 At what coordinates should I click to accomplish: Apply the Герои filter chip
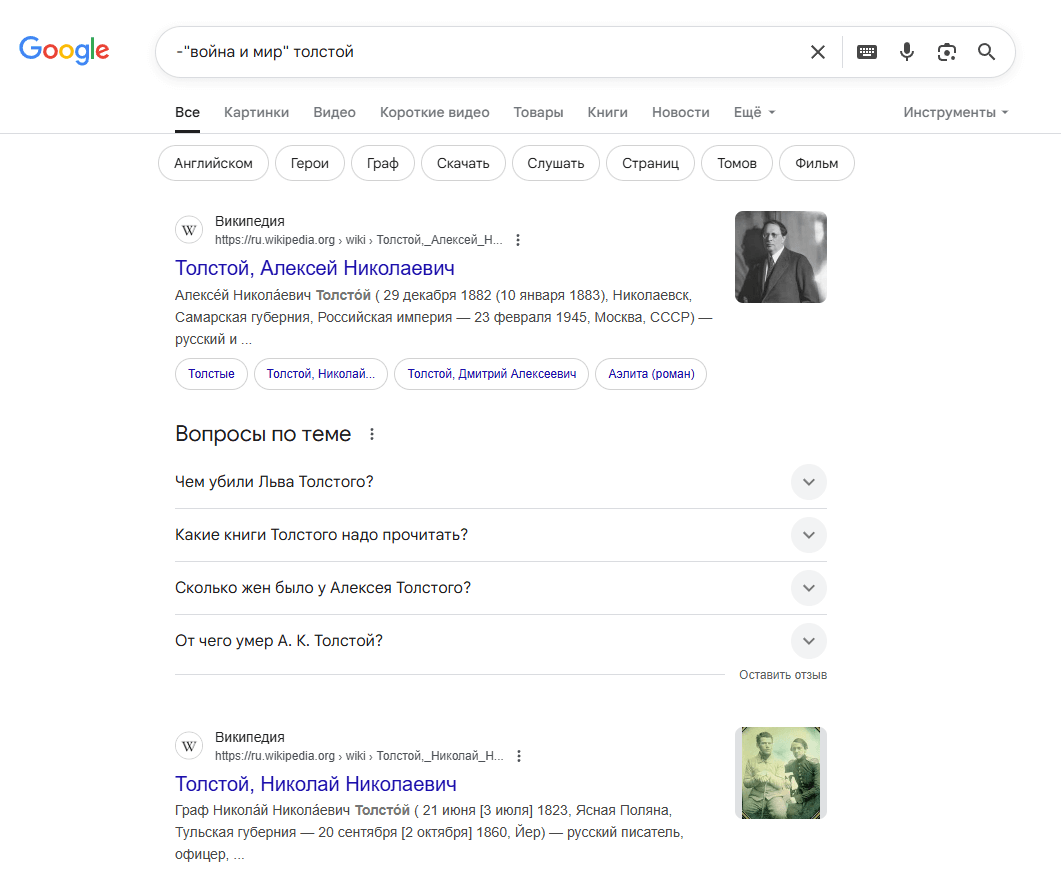pos(310,163)
